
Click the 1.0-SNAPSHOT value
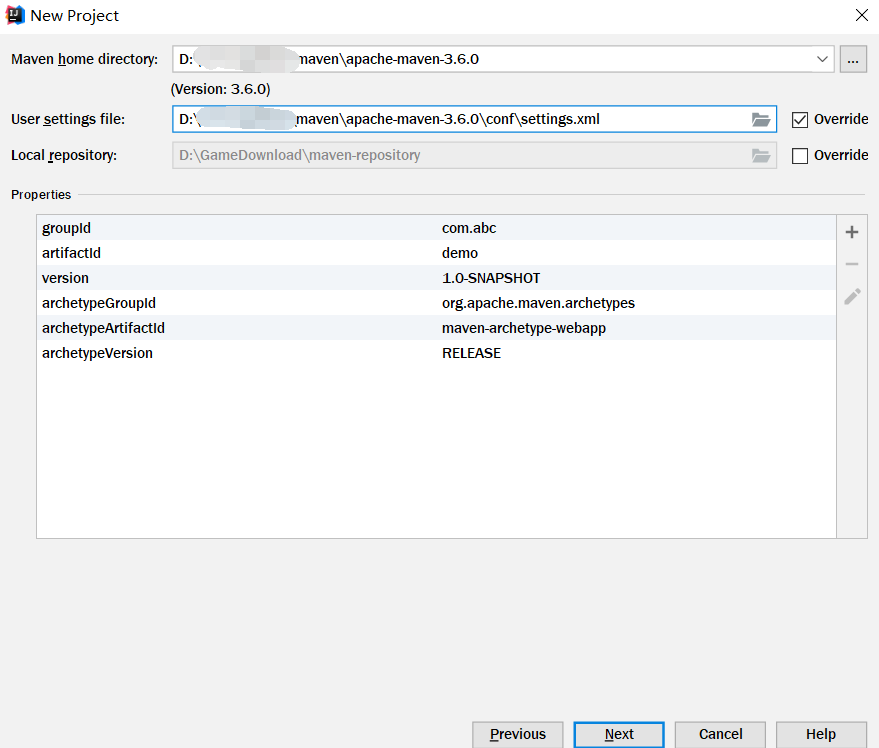pyautogui.click(x=491, y=278)
